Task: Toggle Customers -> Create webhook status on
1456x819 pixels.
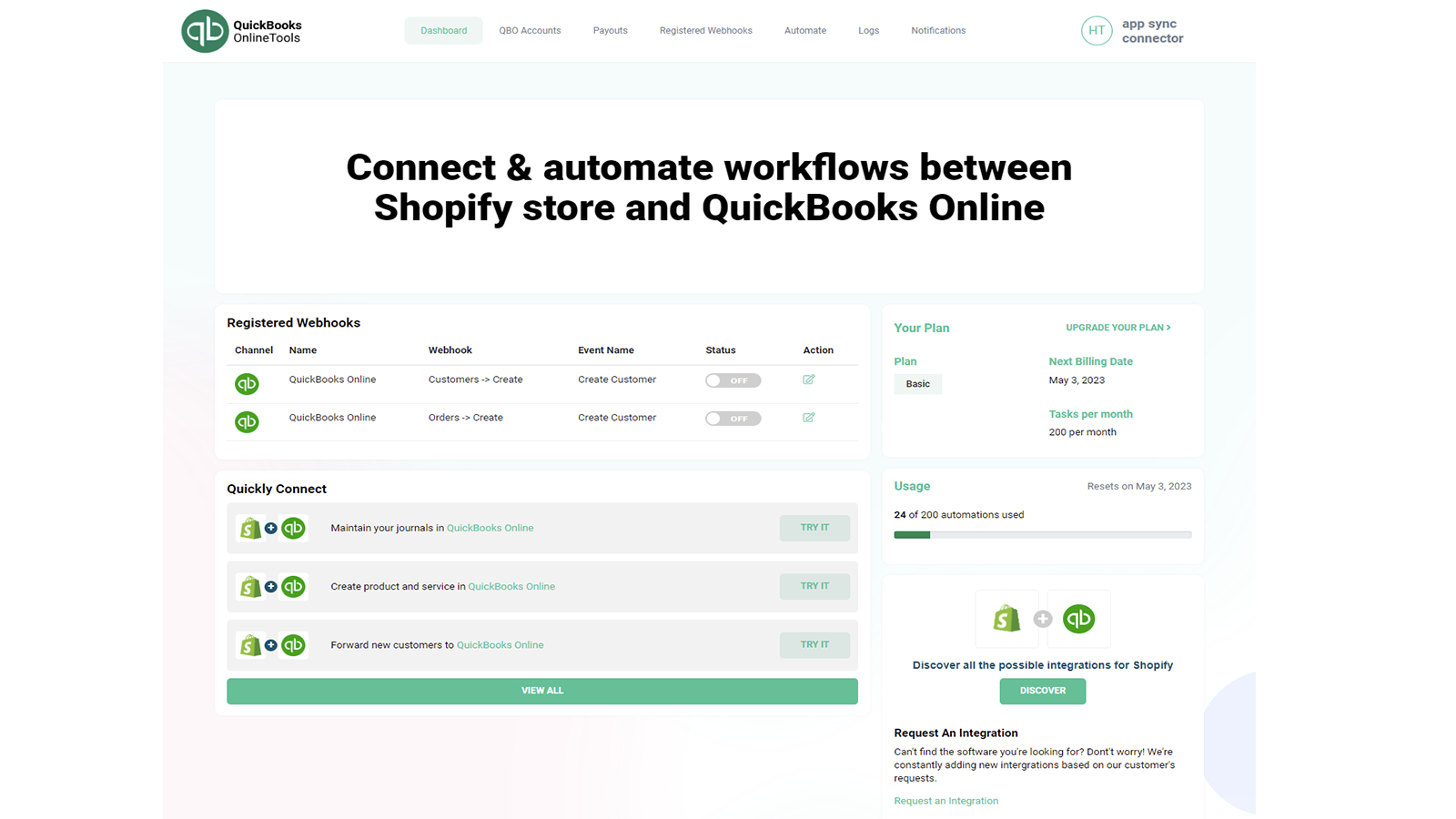Action: (733, 380)
